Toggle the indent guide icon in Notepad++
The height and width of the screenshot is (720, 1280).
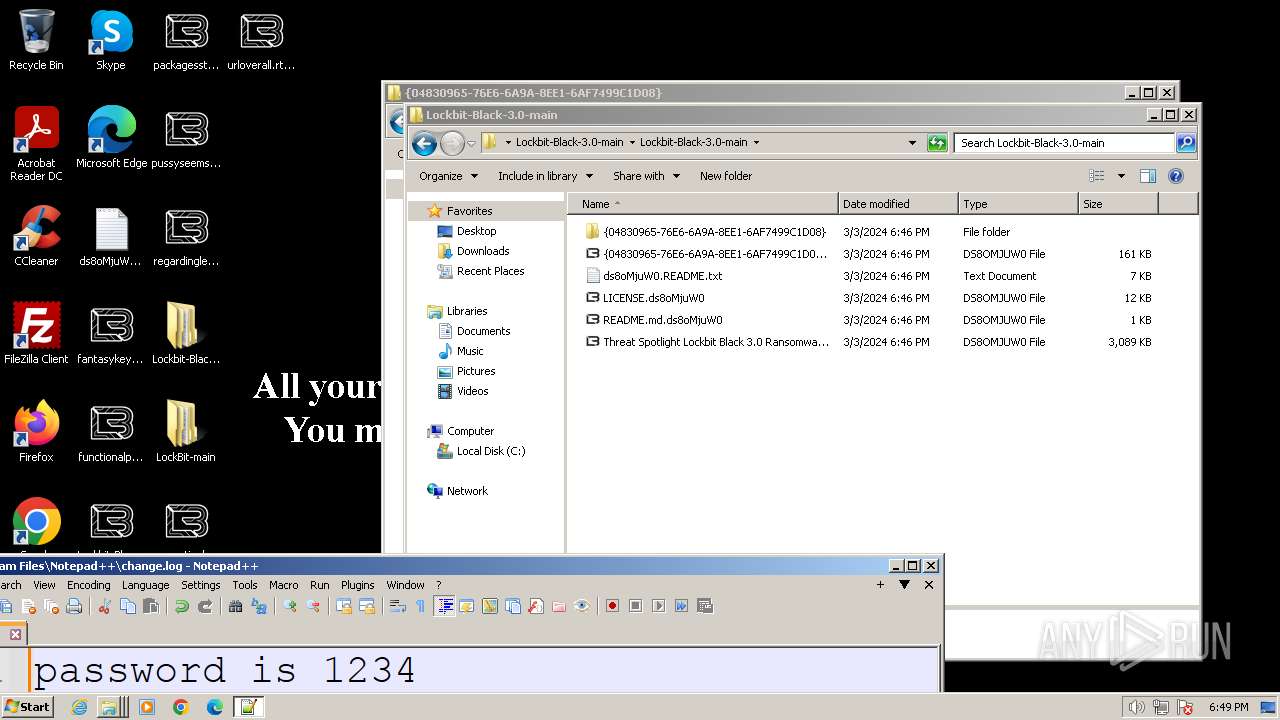(444, 606)
